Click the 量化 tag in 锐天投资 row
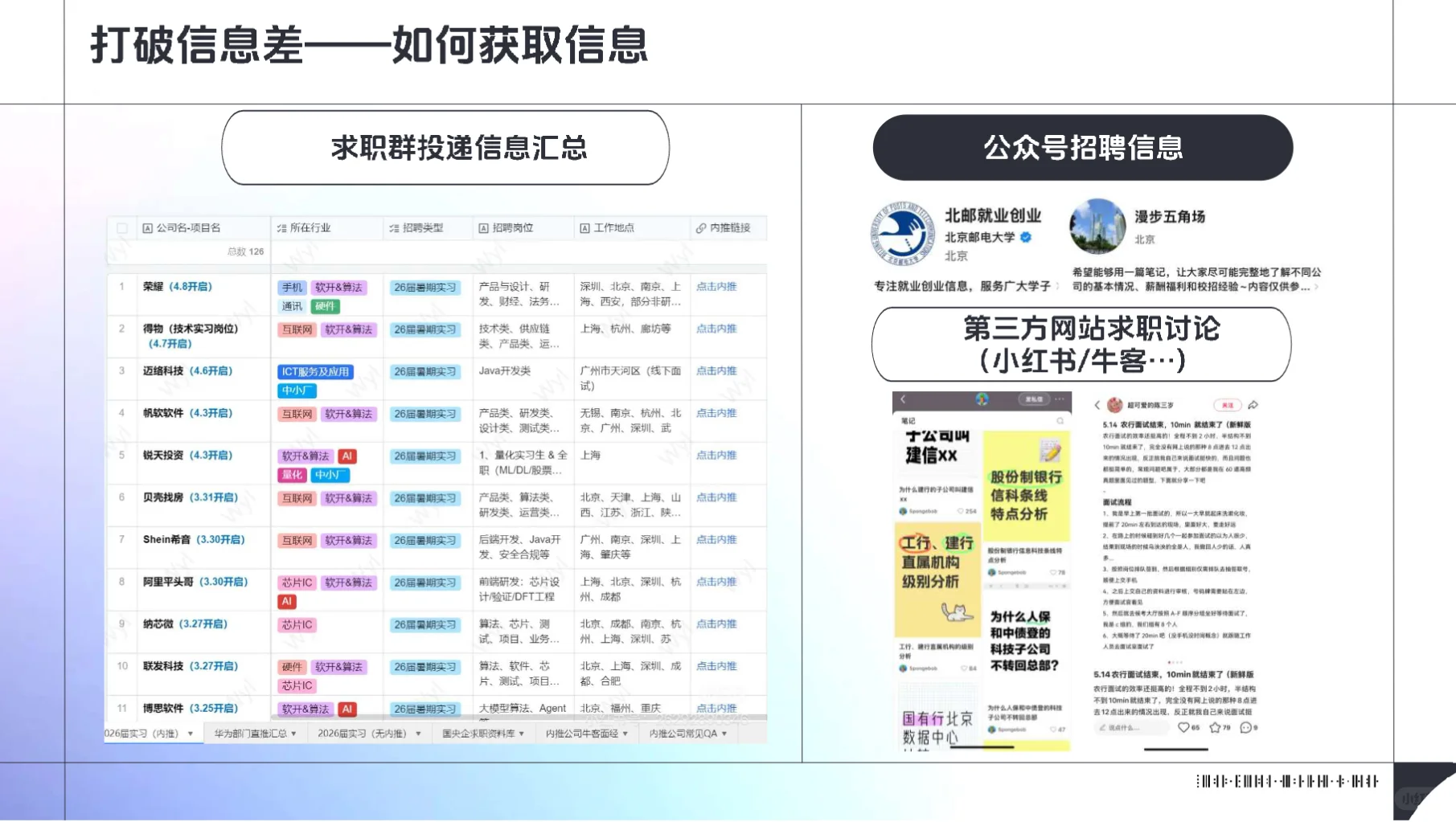Screen dimensions: 1456x822 point(292,475)
